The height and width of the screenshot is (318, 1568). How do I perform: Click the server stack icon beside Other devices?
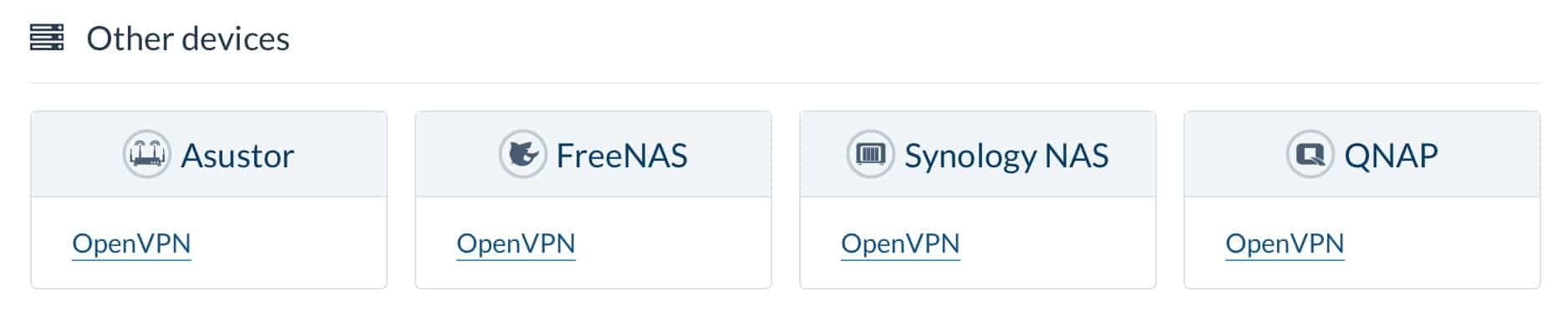click(47, 38)
